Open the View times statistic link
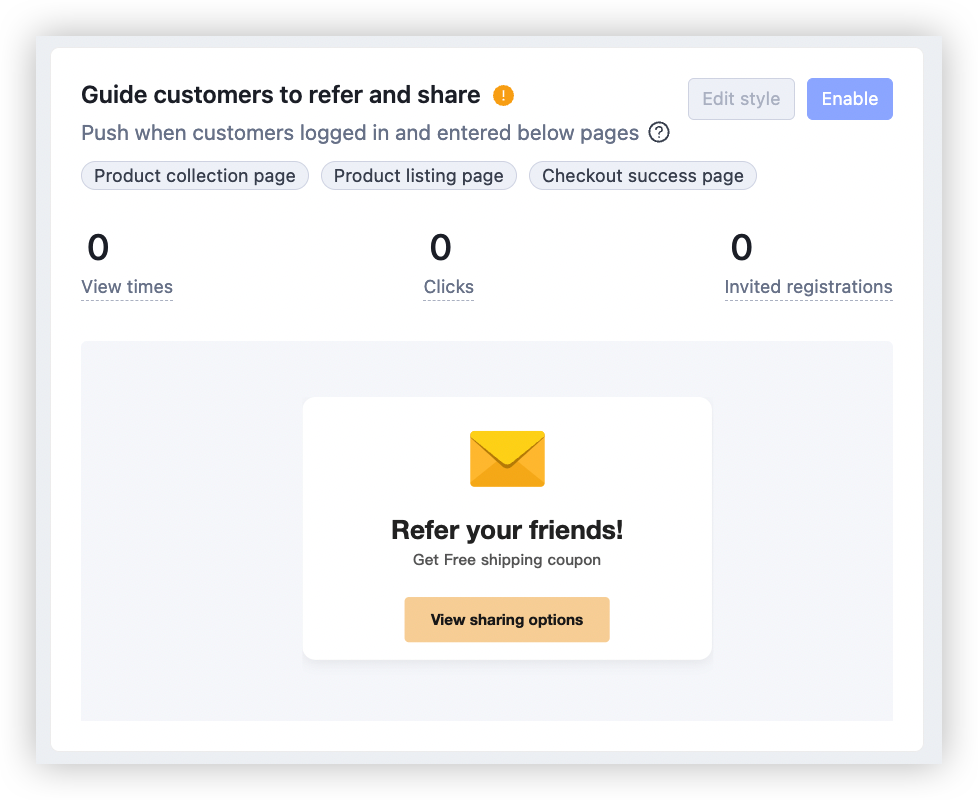Image resolution: width=978 pixels, height=800 pixels. [x=127, y=287]
